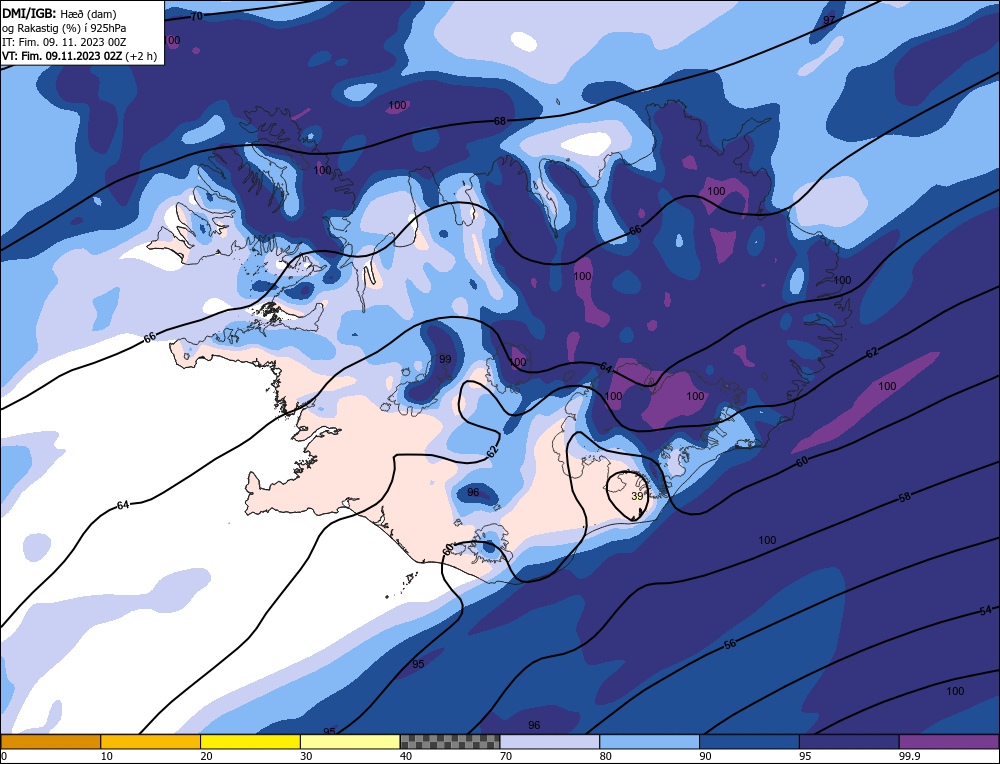
Task: Click the '80' legend tick label
Action: point(605,756)
